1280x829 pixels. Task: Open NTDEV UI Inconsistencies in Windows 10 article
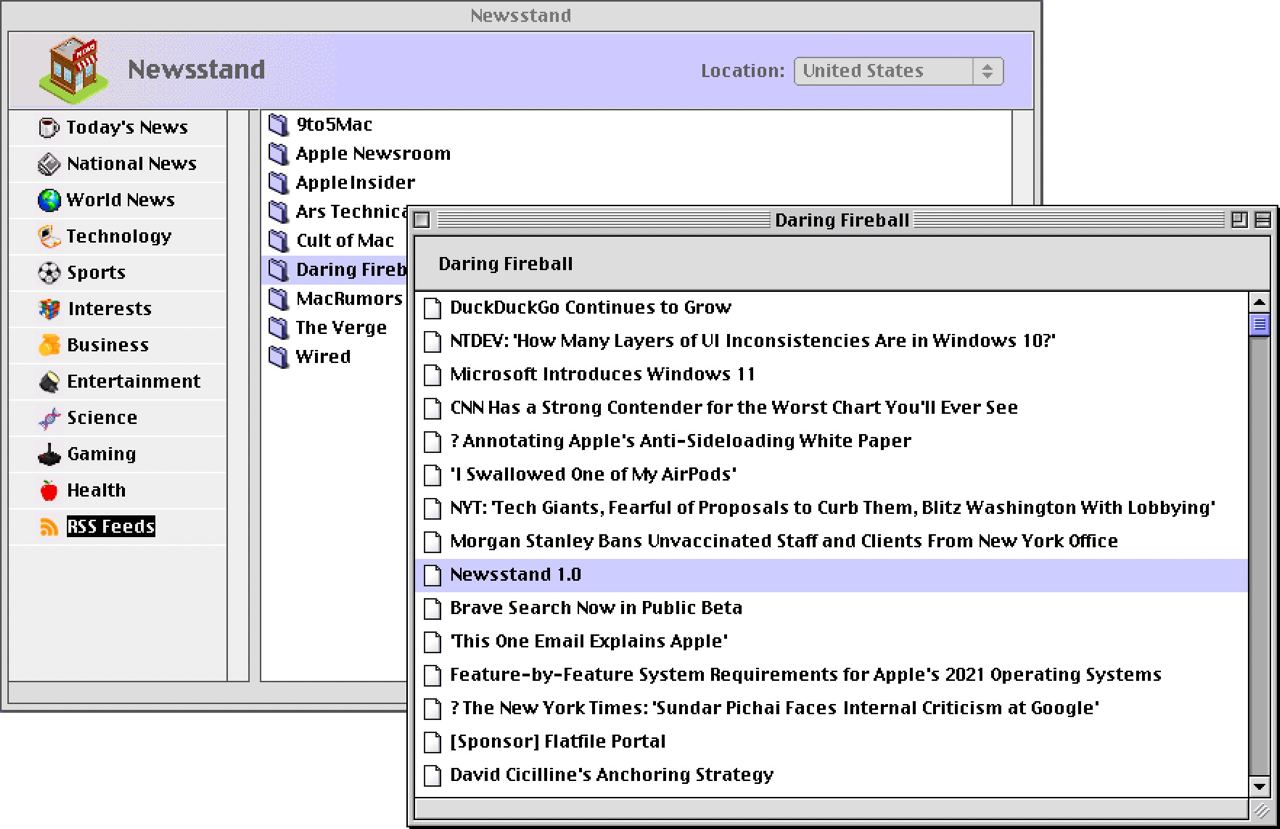click(x=752, y=340)
